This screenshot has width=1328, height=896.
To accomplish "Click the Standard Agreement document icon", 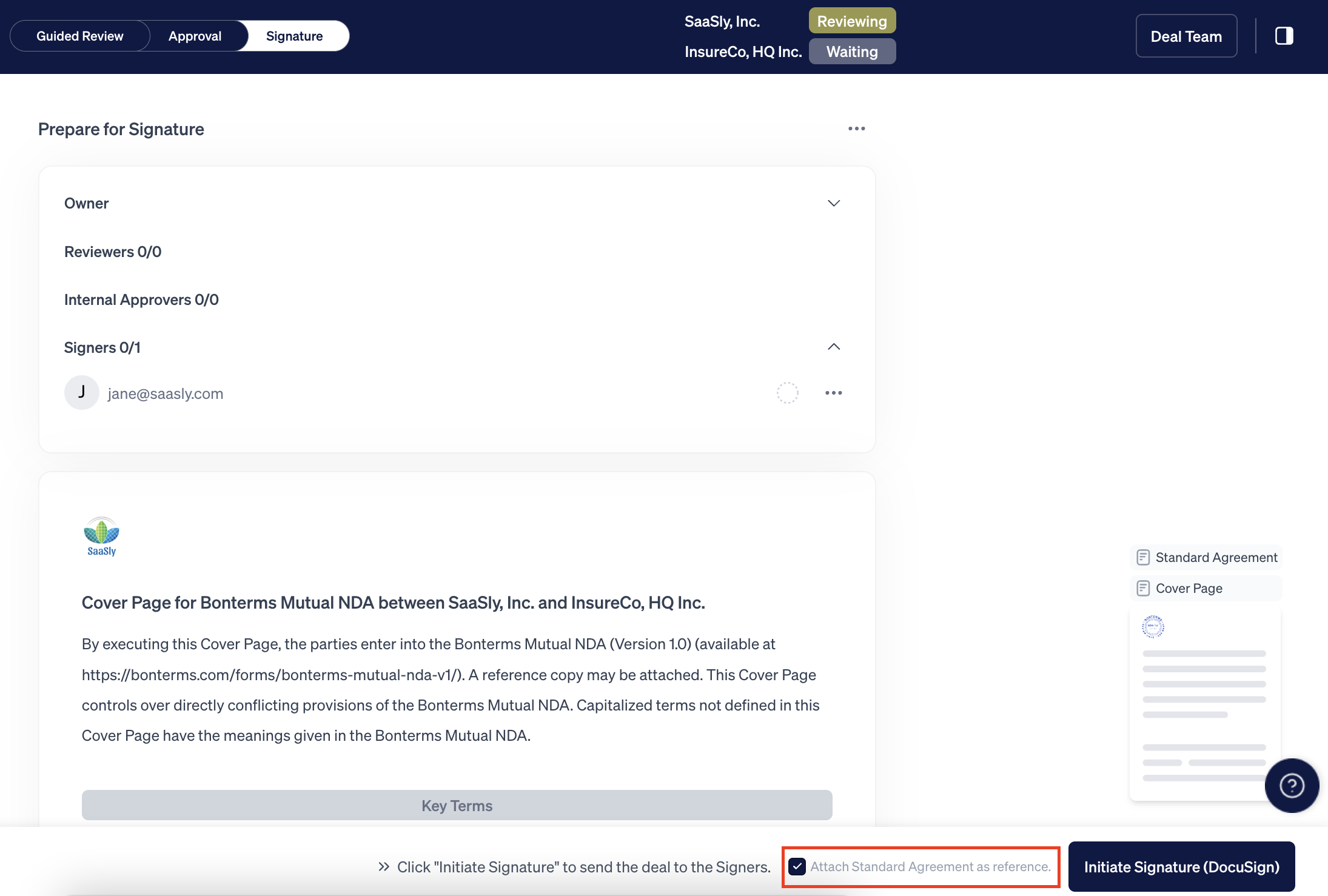I will (x=1143, y=557).
